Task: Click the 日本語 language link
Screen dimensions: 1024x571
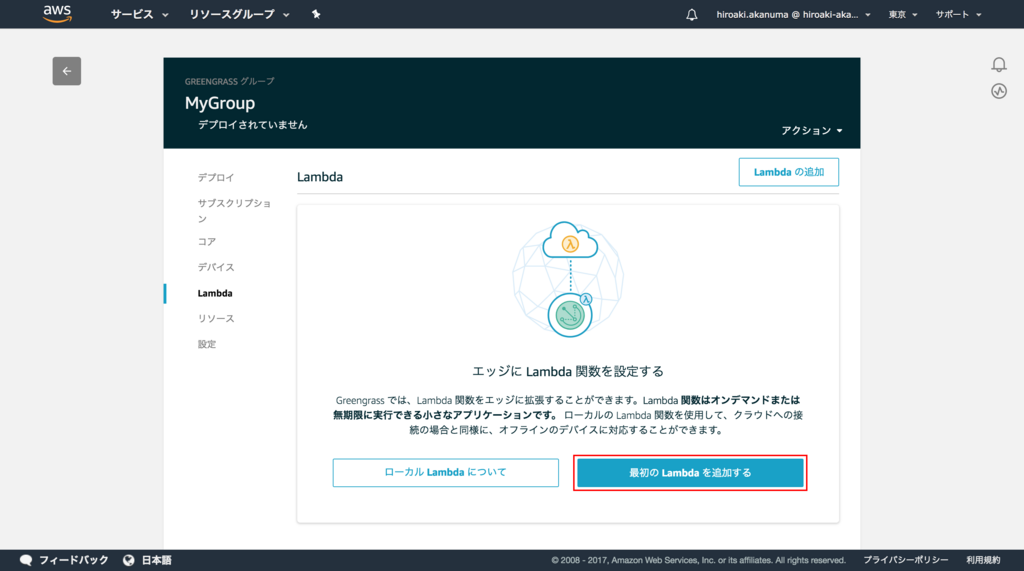Action: point(157,560)
